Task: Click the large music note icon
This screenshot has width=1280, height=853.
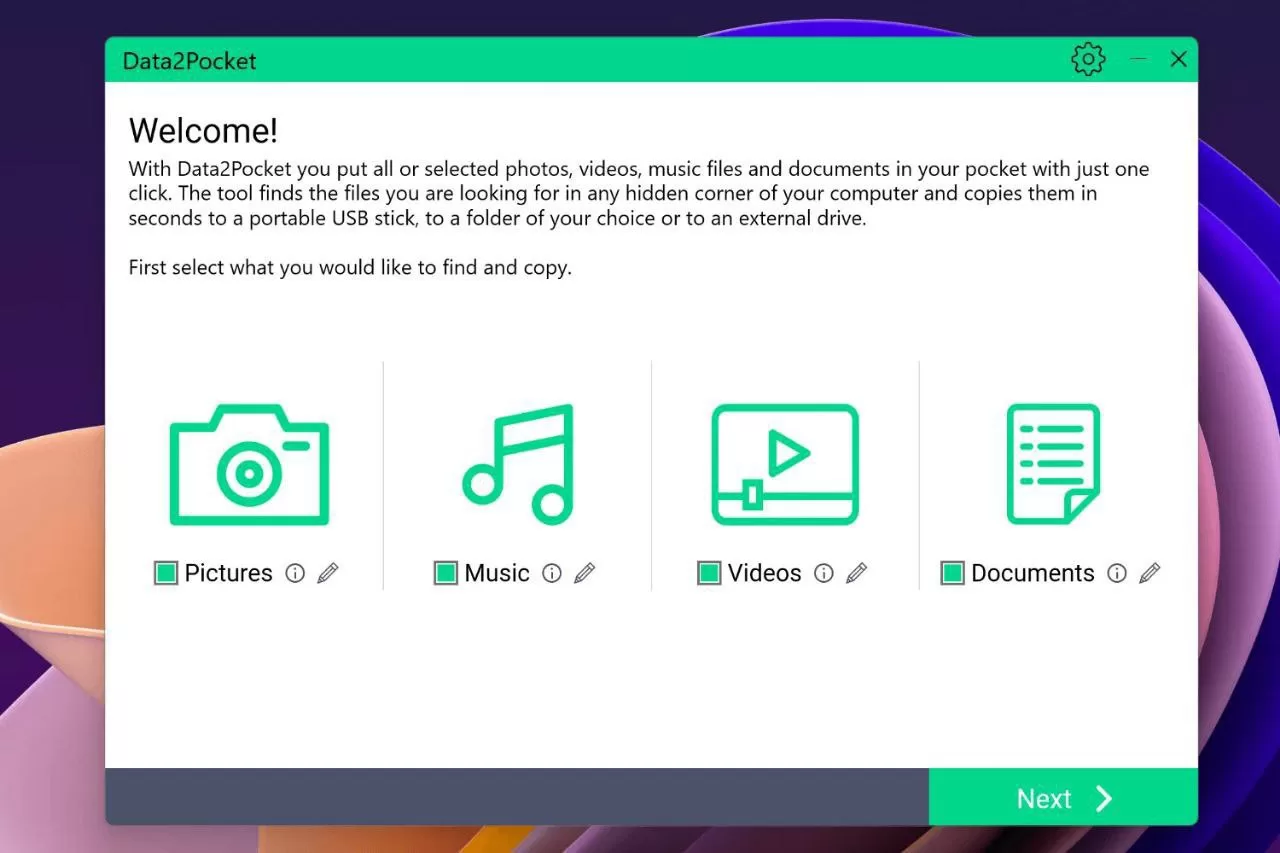Action: [x=518, y=464]
